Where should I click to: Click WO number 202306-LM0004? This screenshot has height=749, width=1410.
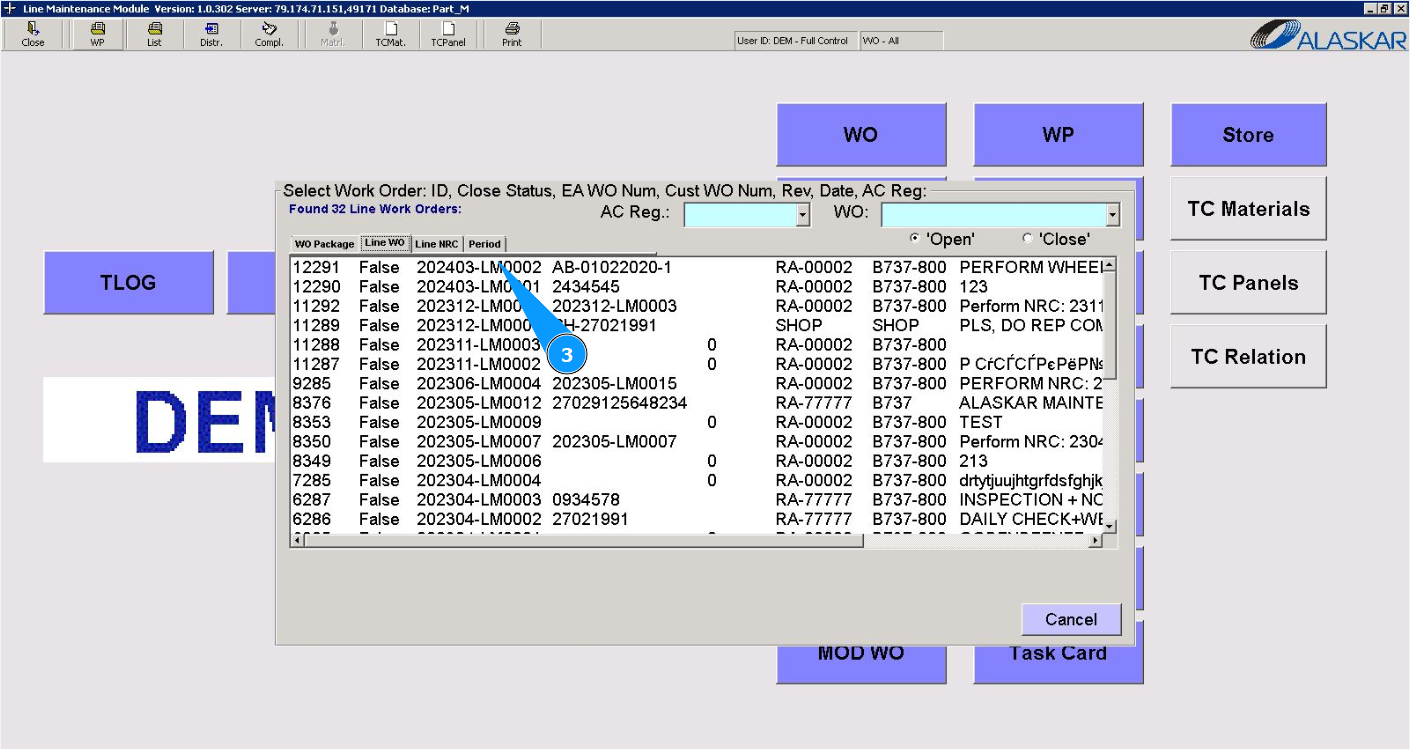pos(479,384)
